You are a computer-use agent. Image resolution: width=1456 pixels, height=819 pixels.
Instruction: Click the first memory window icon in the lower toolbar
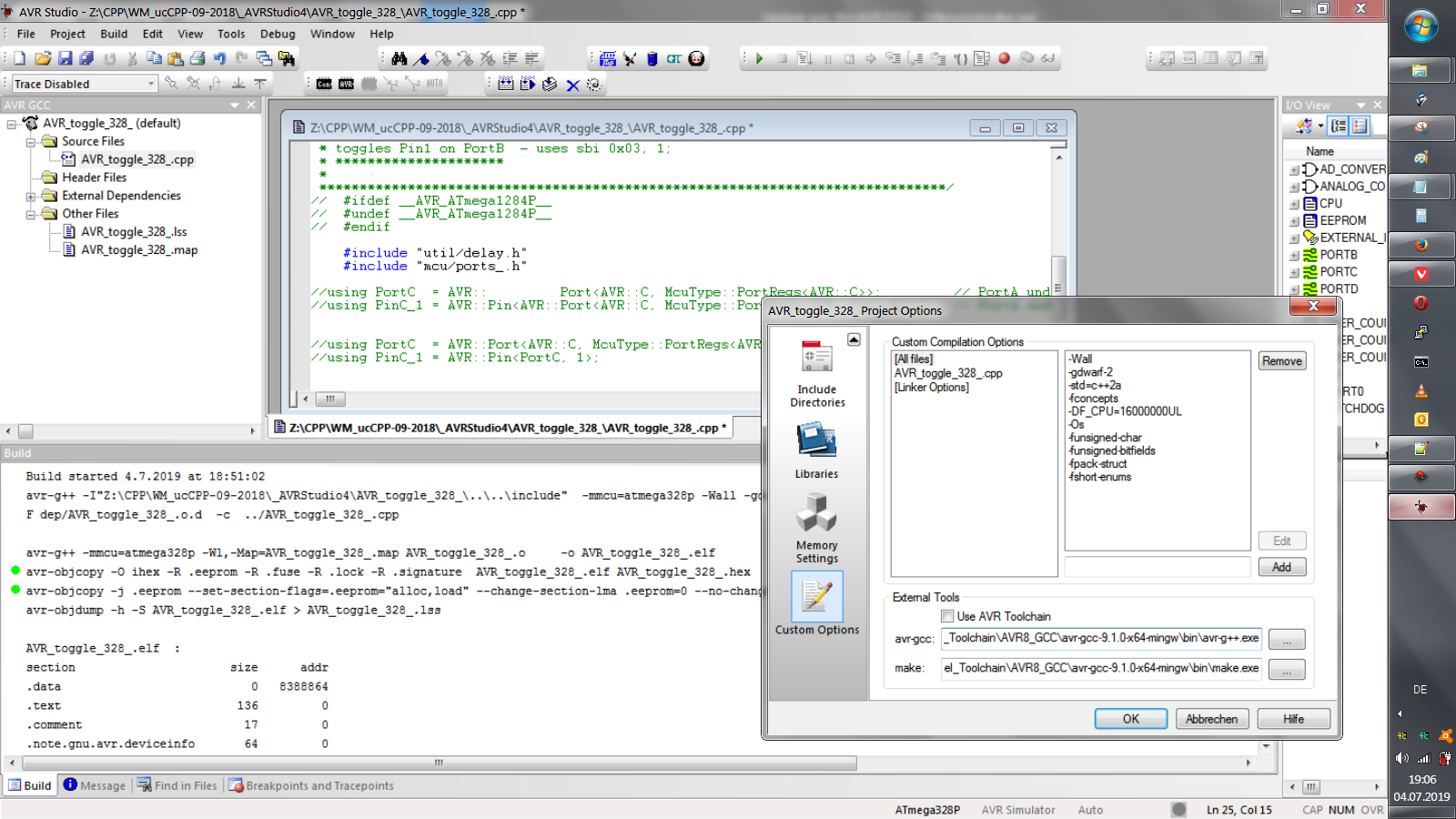click(x=506, y=84)
